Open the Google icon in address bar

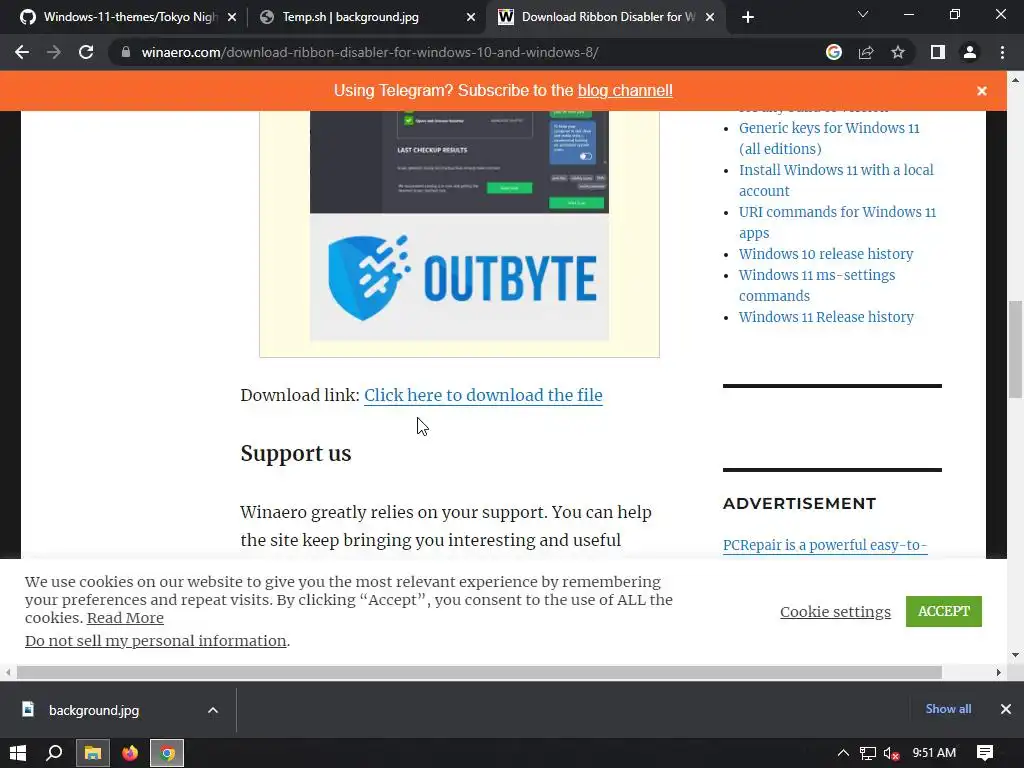pos(834,52)
